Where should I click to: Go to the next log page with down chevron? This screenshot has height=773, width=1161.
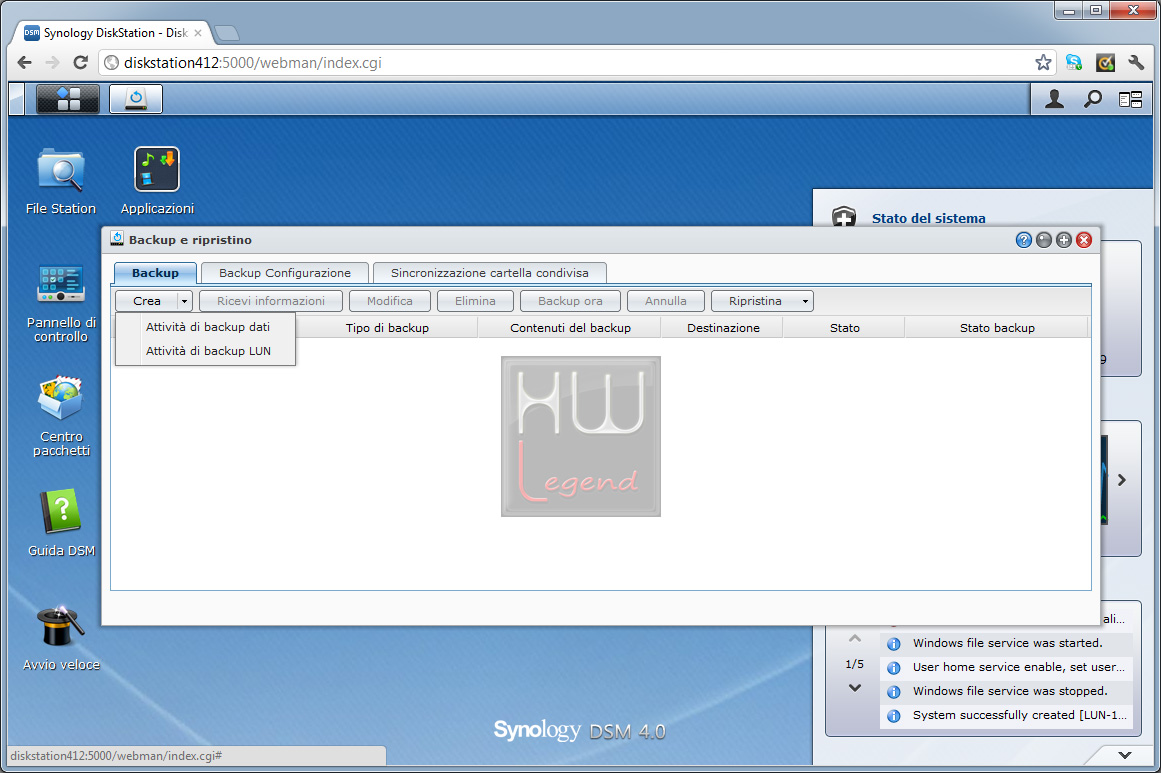854,688
